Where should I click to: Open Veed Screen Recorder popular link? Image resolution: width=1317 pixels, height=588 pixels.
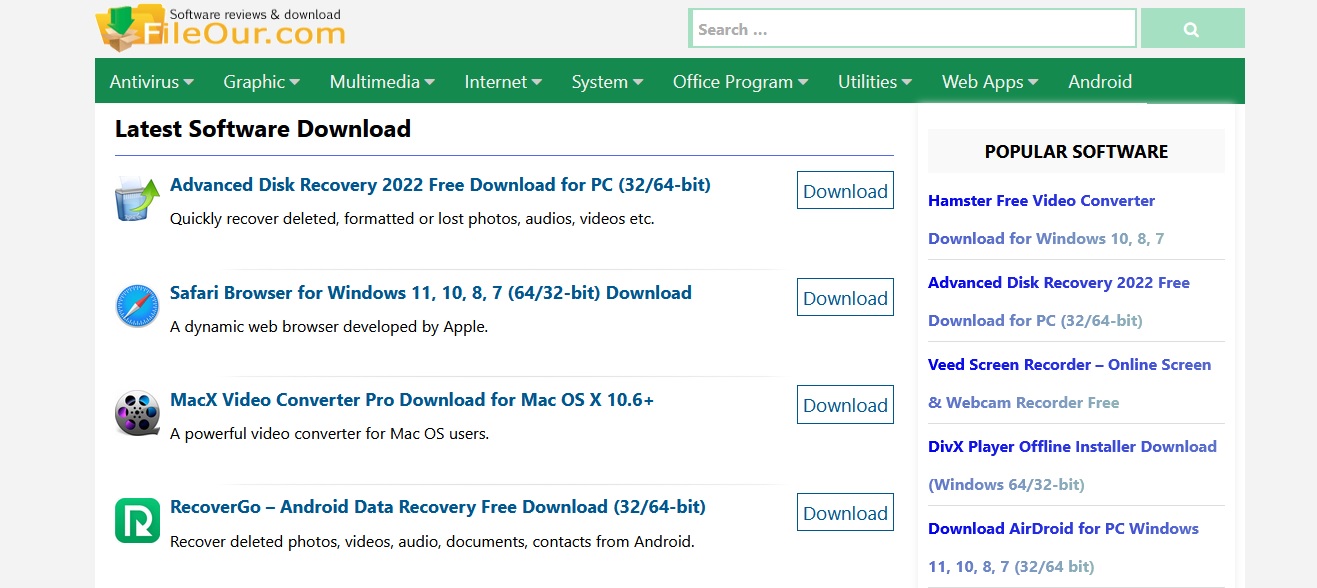1069,383
